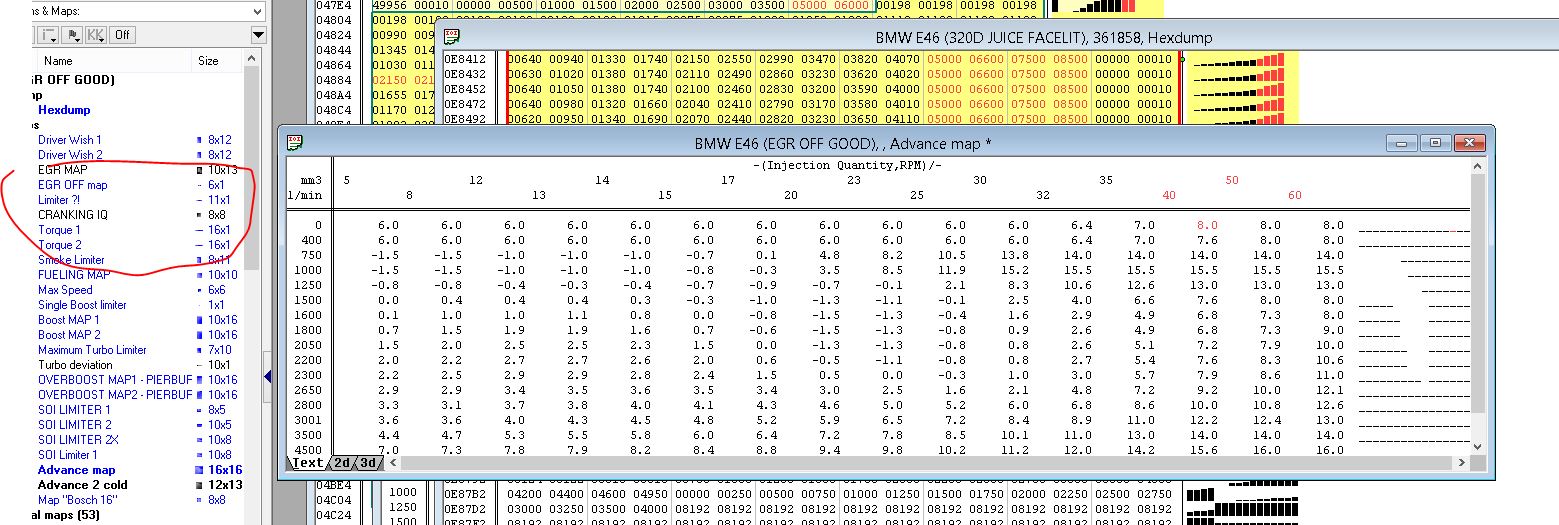Select Advance 2 cold map
Screen dimensions: 1559x525
[83, 485]
